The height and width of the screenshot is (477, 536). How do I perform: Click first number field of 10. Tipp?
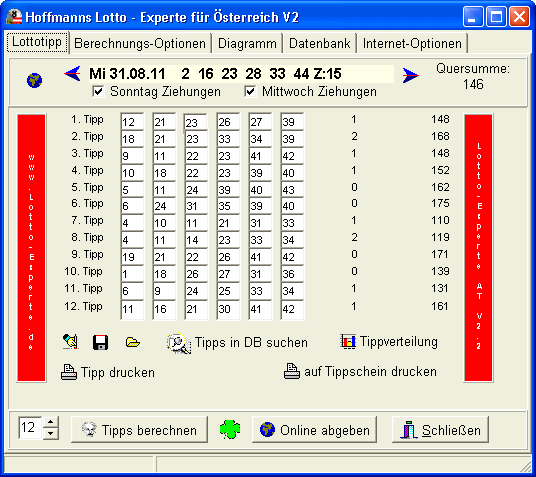point(132,274)
